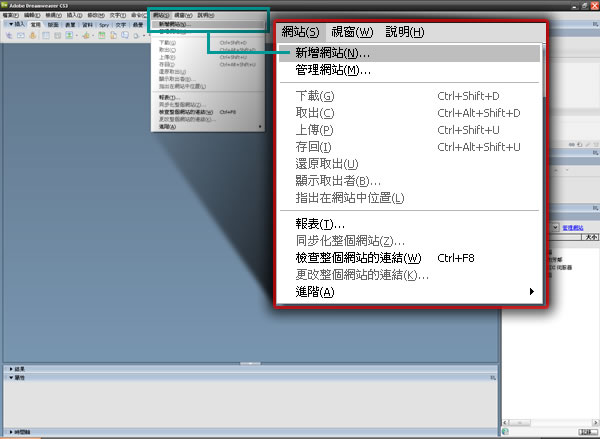This screenshot has width=600, height=439.
Task: Click the splitter handle above 結果 panel
Action: (x=250, y=363)
